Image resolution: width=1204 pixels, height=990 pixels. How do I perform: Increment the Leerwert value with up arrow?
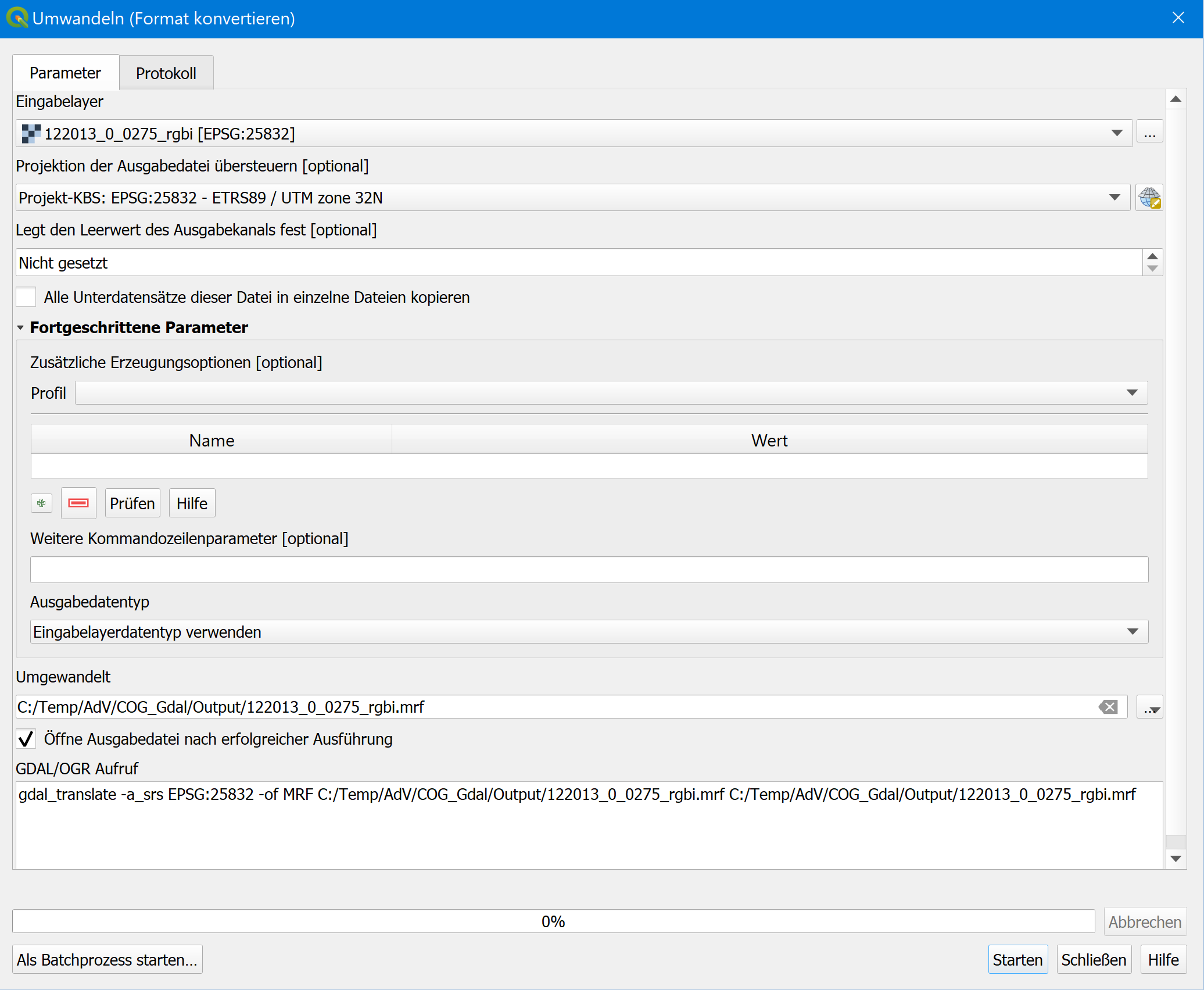1153,256
